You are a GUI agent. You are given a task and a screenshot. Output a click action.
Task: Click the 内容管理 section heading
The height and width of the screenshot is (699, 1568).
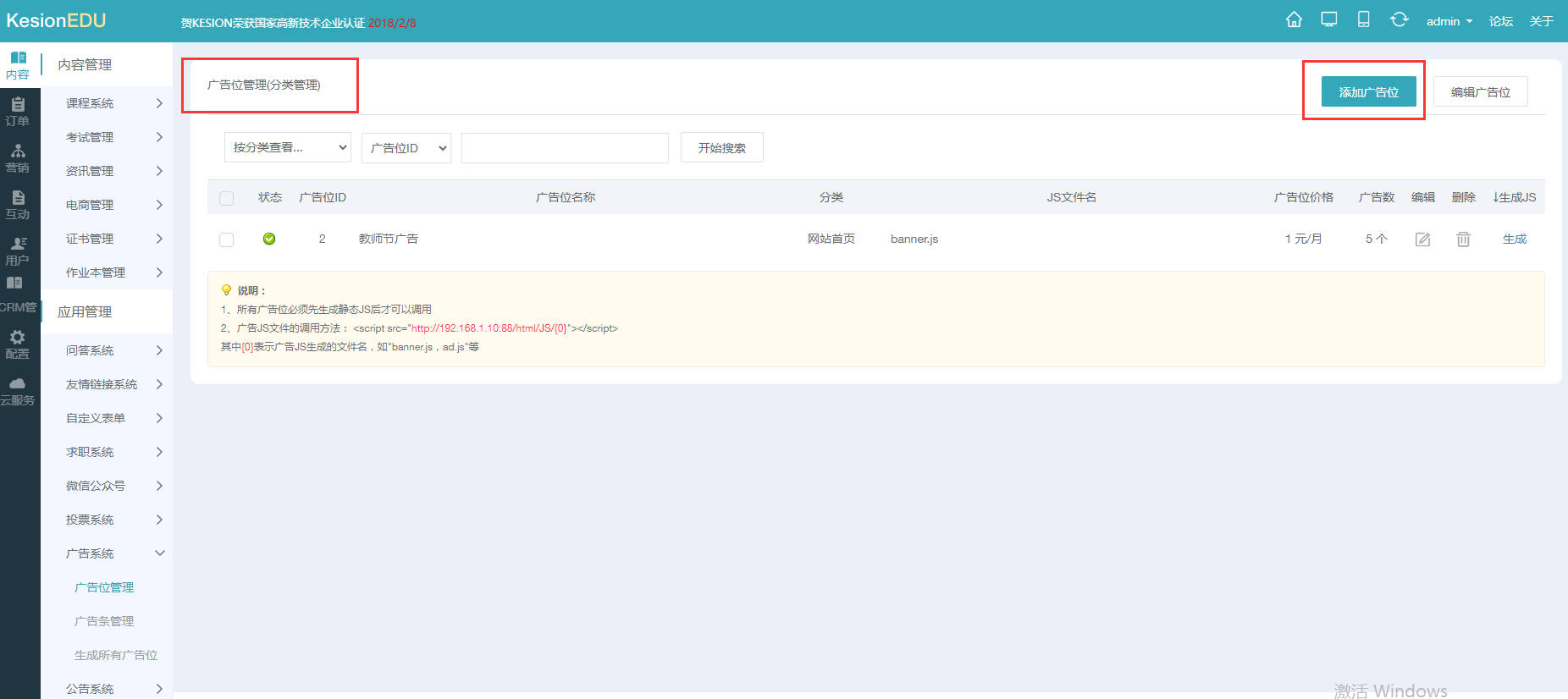85,64
